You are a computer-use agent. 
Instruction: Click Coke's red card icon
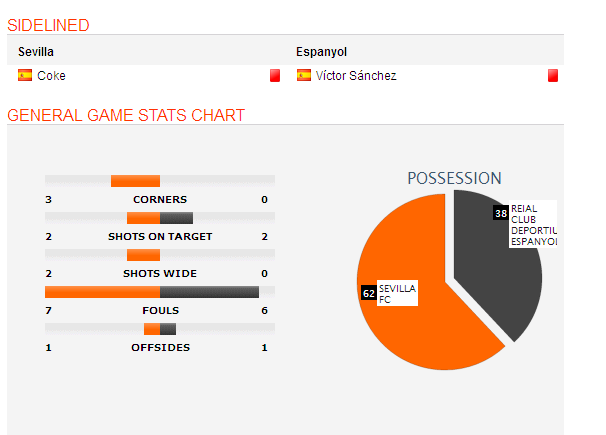click(274, 75)
